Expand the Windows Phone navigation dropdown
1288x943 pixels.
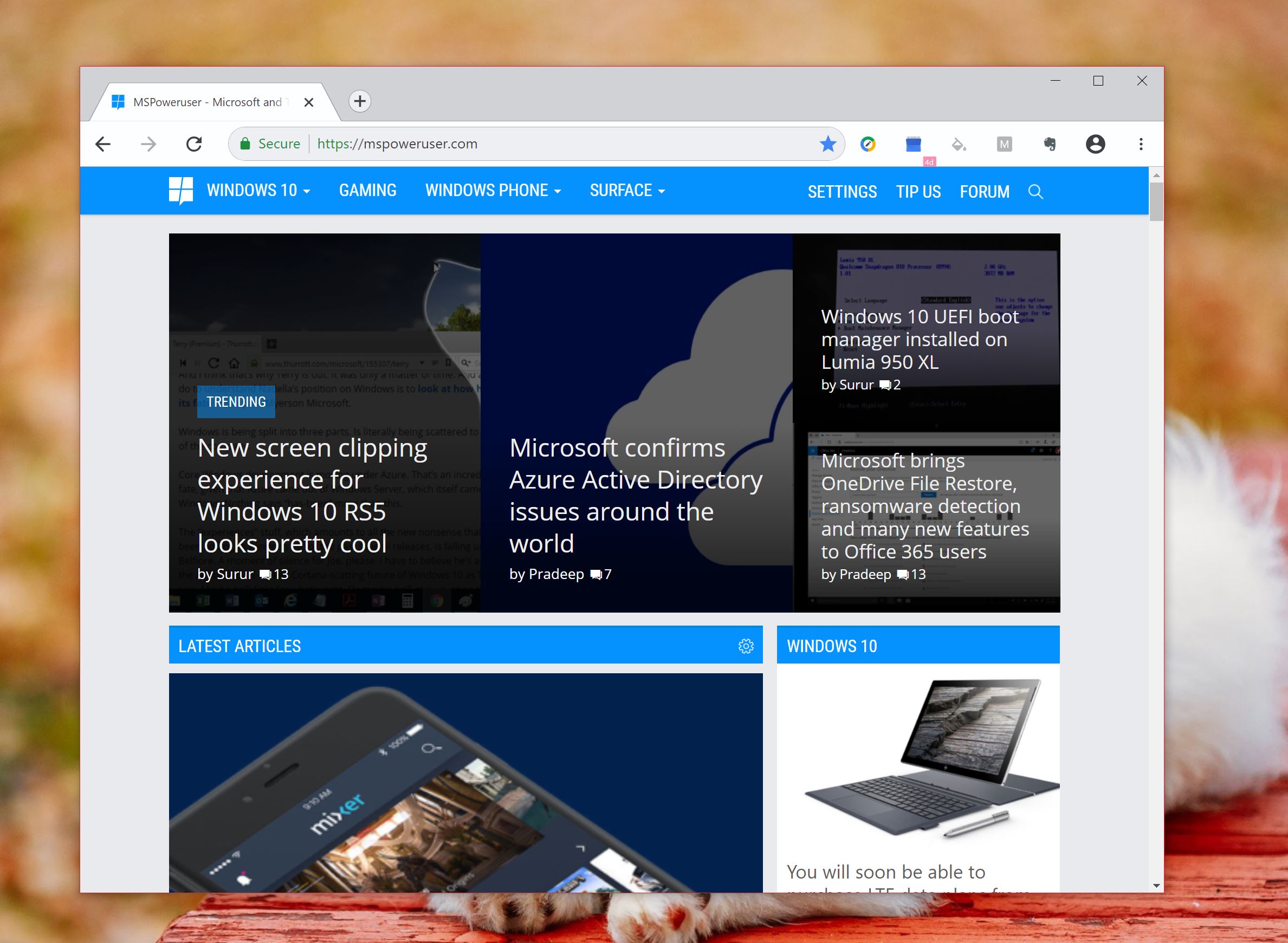point(490,190)
